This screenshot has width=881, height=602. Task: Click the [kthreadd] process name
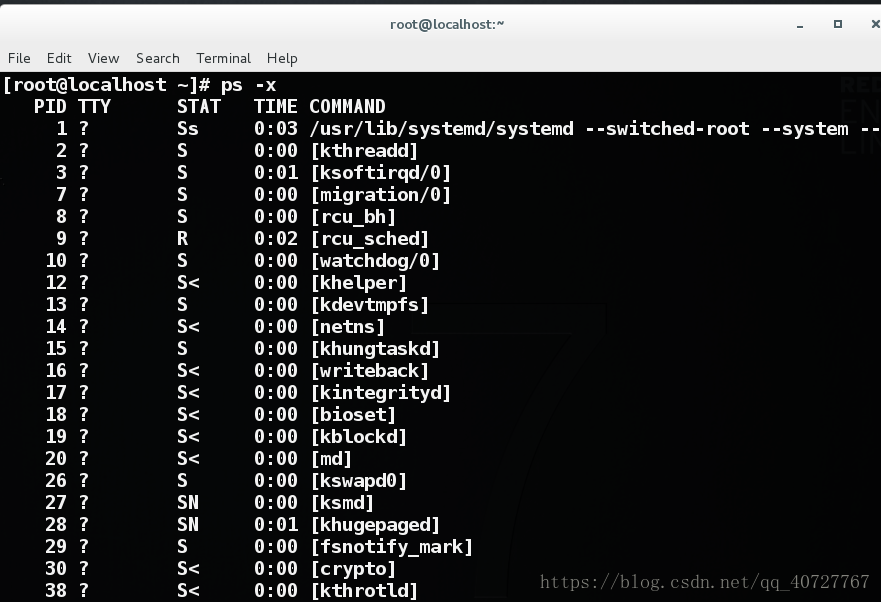pyautogui.click(x=364, y=151)
